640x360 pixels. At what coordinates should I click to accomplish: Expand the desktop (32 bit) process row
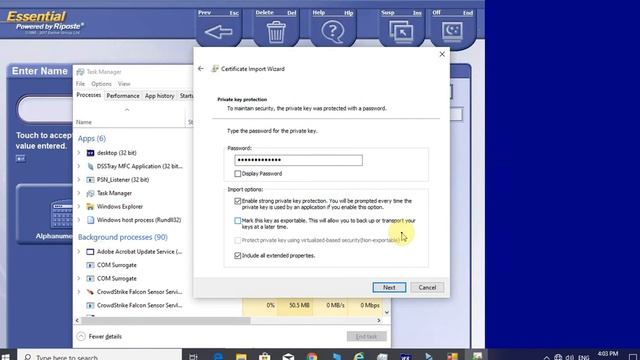pos(79,153)
